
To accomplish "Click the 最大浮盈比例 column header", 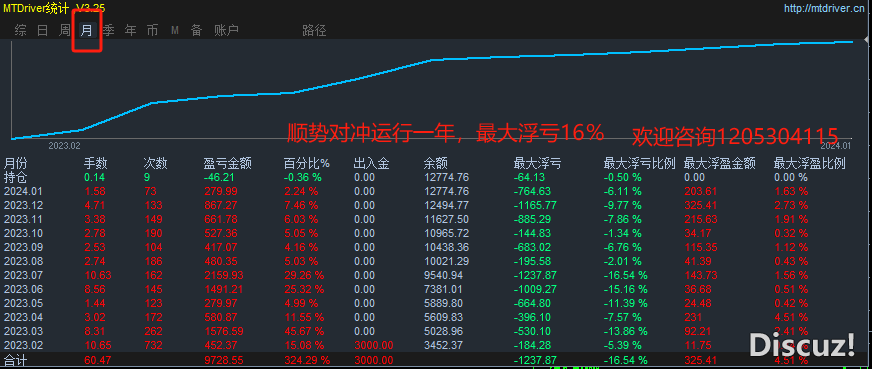I will (810, 163).
